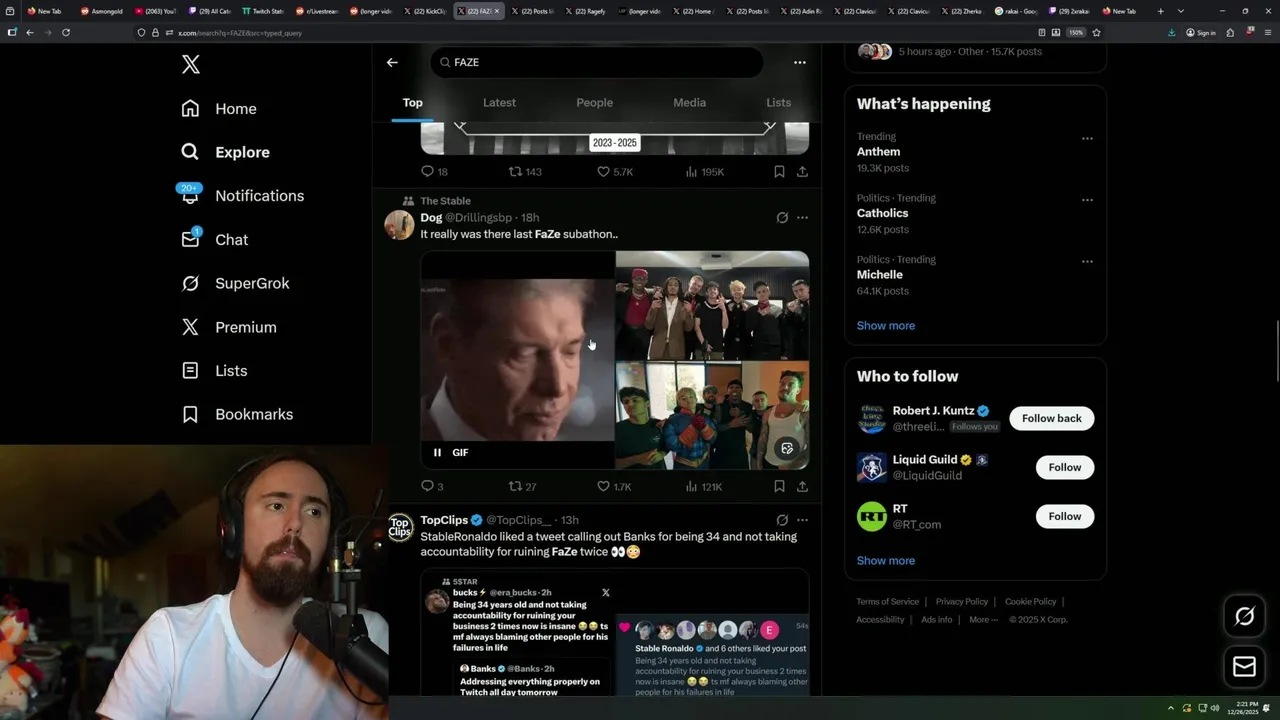Open more menu on TopClips post
The width and height of the screenshot is (1280, 720).
(x=802, y=520)
